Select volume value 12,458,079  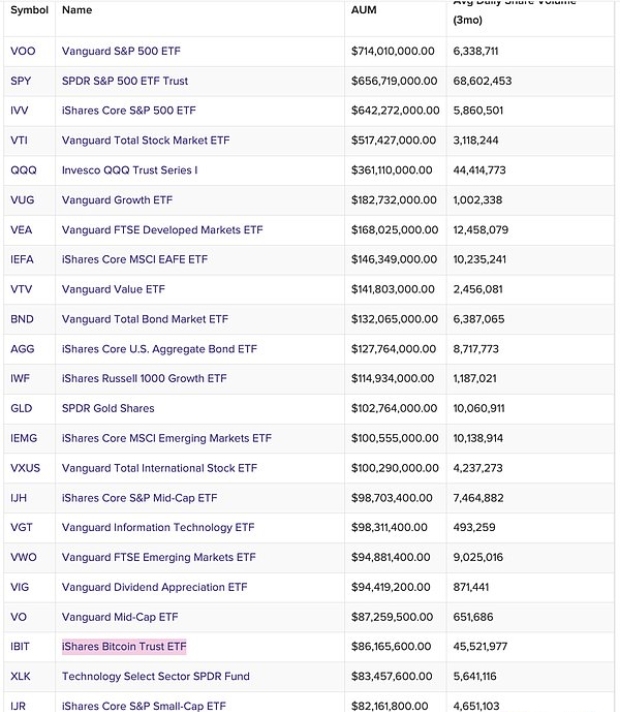(x=481, y=230)
